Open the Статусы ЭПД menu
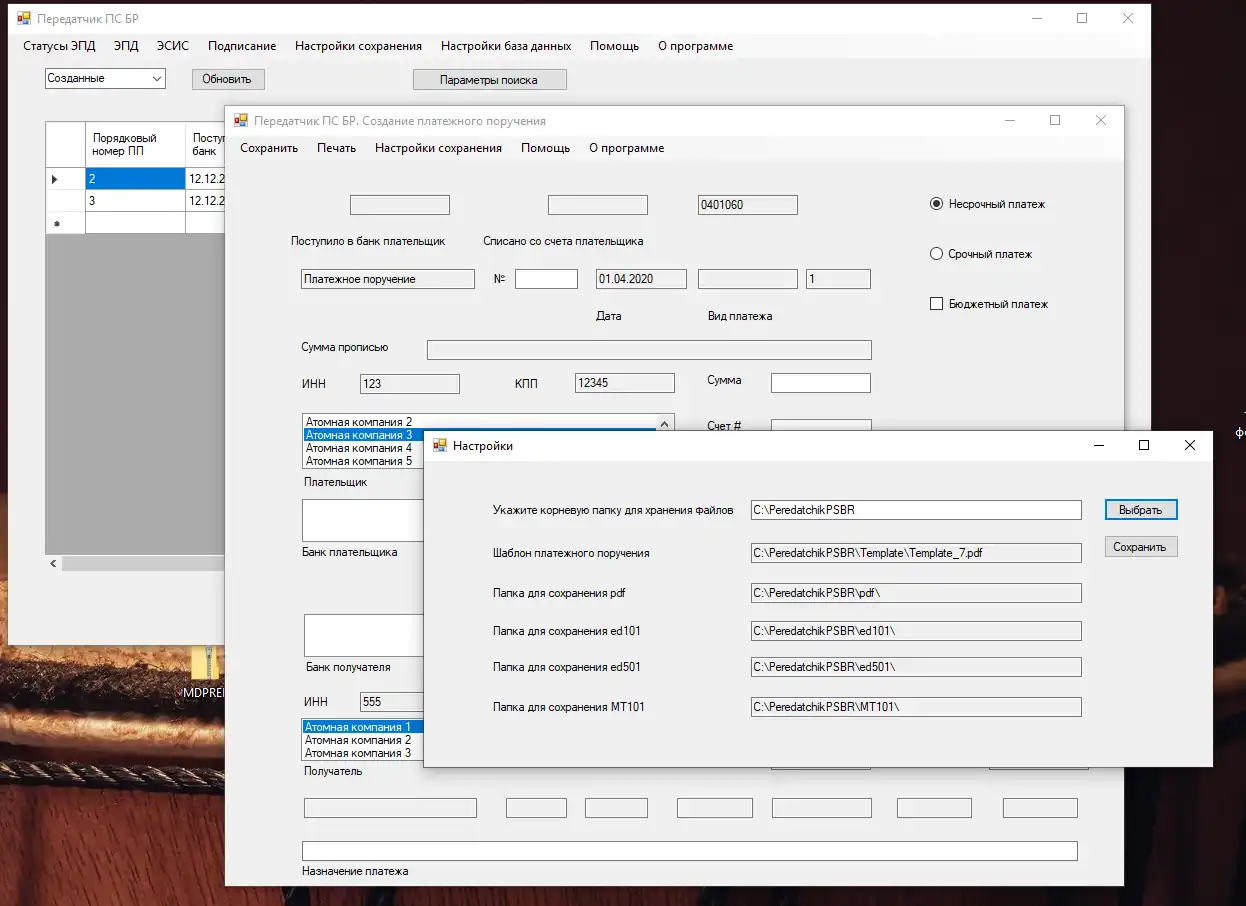 pyautogui.click(x=59, y=46)
